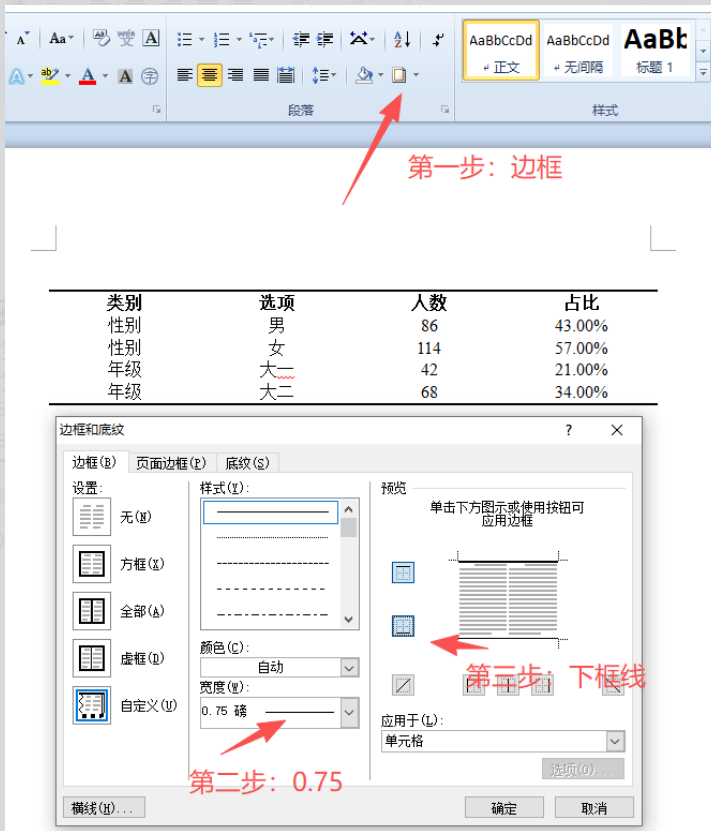Click the Shading paint bucket icon

[365, 75]
